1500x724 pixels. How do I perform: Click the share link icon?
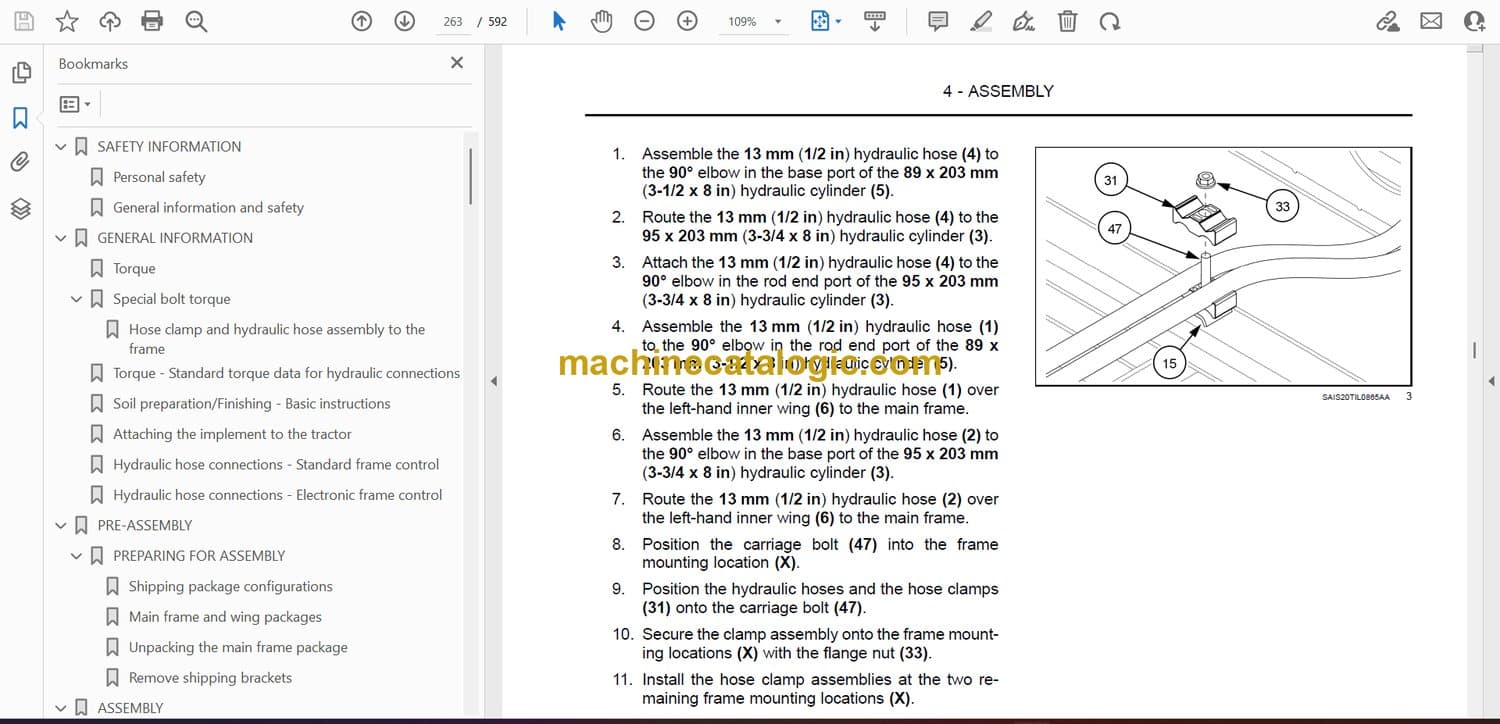coord(1388,21)
